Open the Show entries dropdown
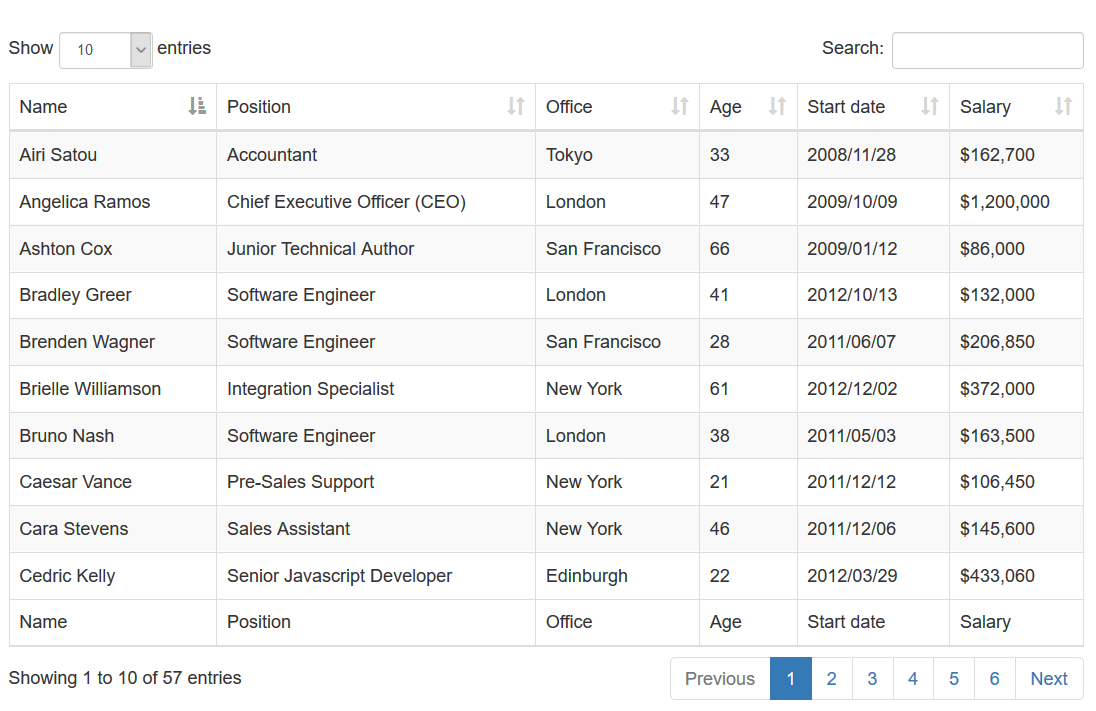 coord(106,50)
